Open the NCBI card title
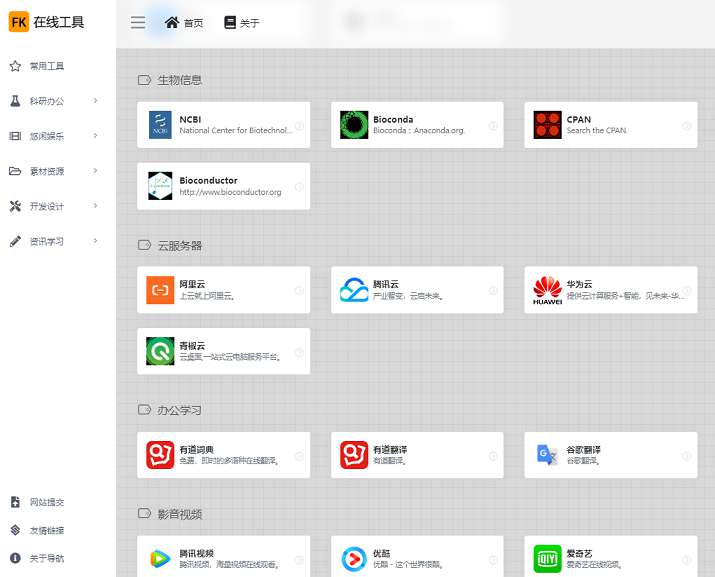This screenshot has width=715, height=577. (190, 120)
